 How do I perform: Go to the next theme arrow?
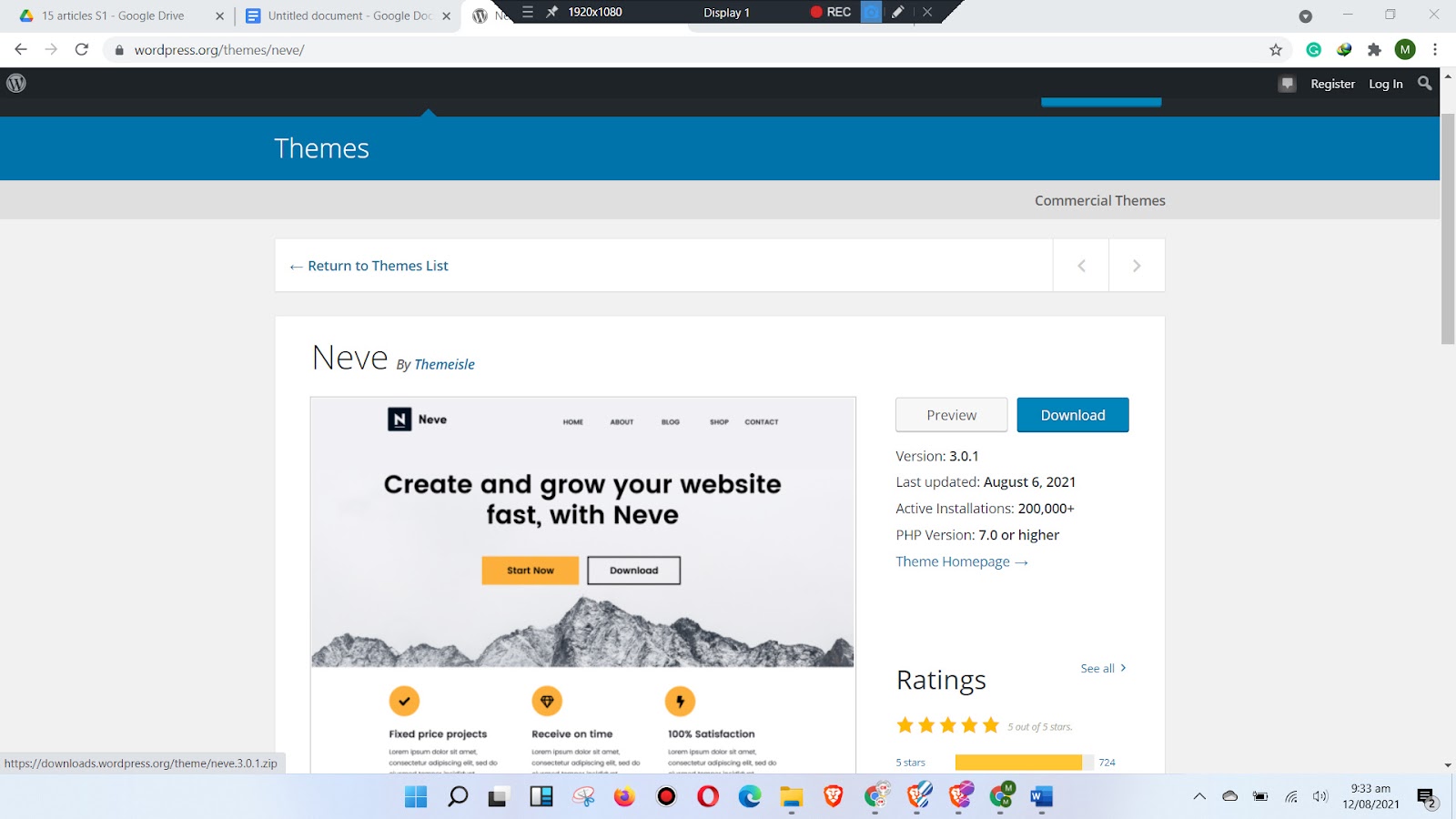tap(1137, 266)
